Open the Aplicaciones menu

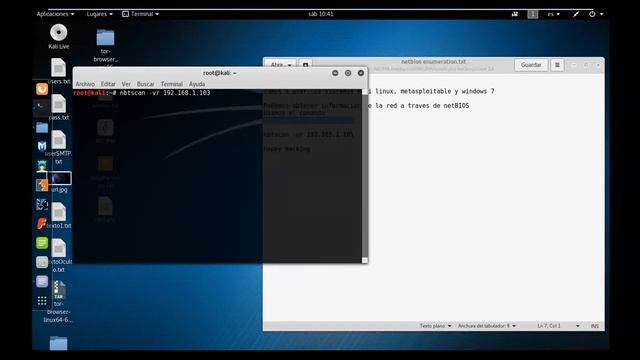pos(56,14)
